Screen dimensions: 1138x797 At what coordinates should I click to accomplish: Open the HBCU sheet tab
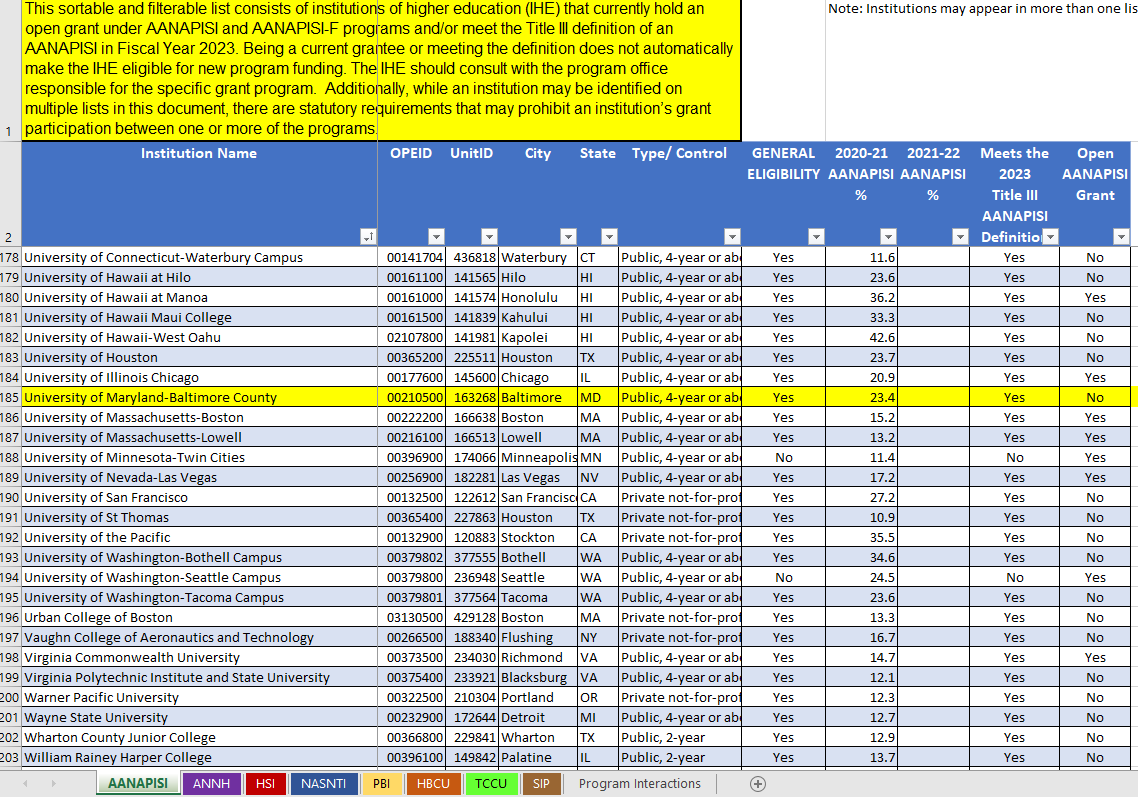433,784
